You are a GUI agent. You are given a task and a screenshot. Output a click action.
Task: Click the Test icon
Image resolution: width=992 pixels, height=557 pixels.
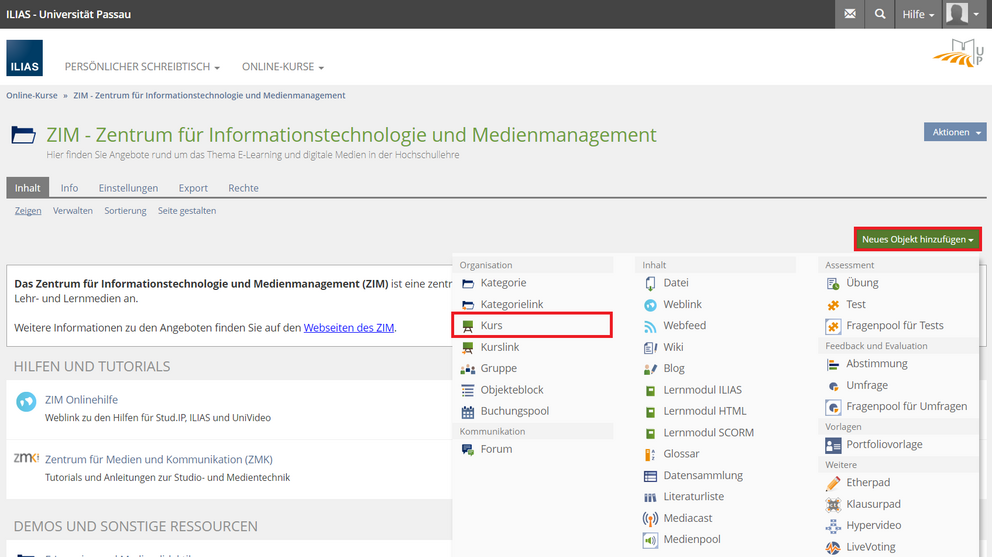pos(833,304)
